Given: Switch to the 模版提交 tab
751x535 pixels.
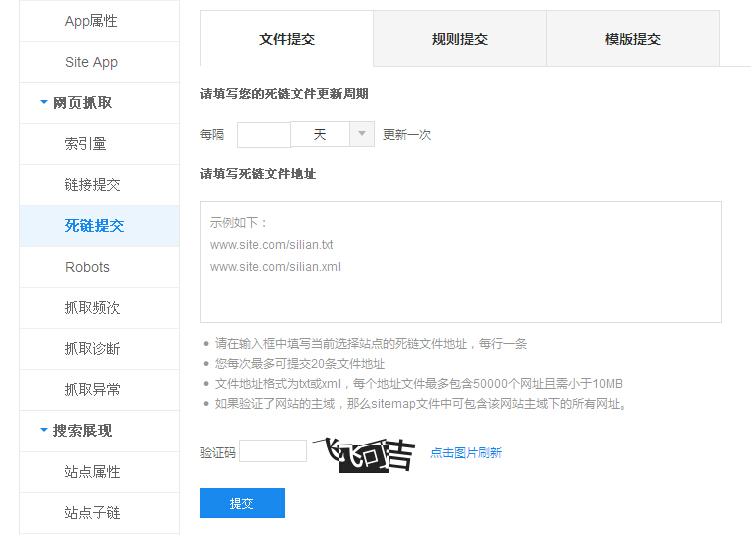Looking at the screenshot, I should [x=632, y=39].
